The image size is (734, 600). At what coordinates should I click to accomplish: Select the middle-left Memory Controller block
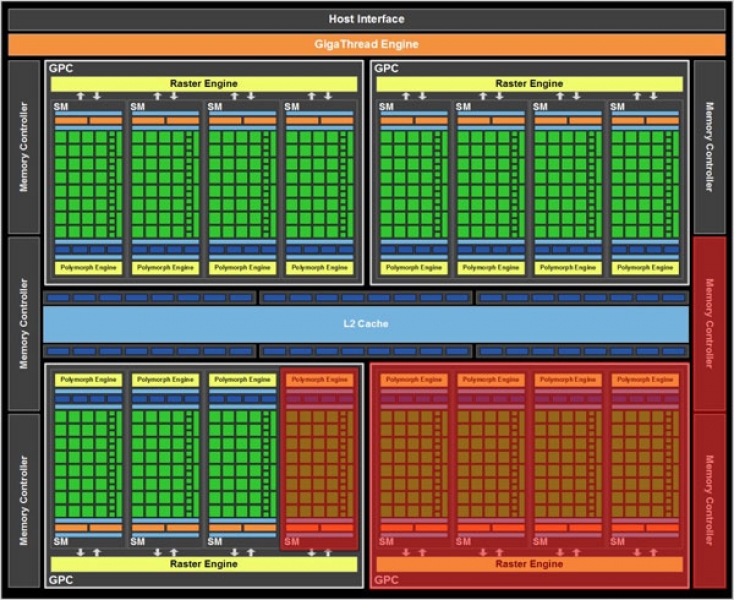23,323
